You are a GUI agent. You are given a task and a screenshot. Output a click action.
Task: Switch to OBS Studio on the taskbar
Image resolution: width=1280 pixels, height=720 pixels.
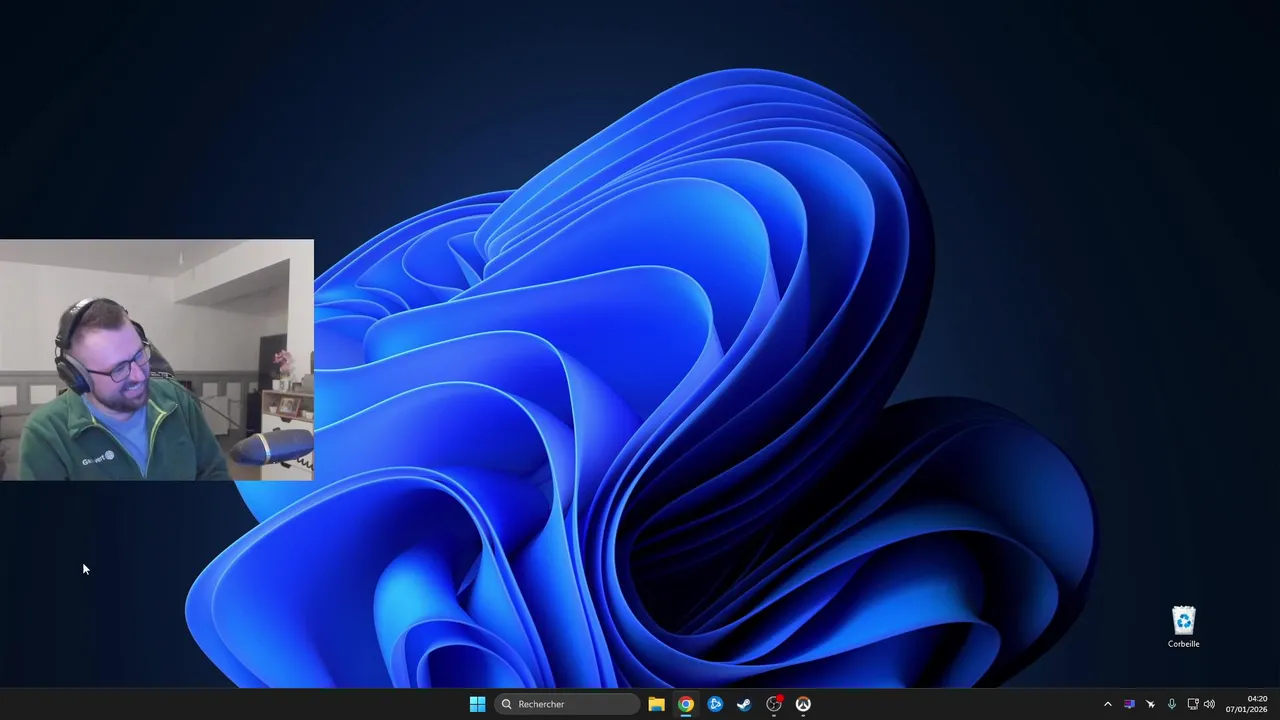[x=774, y=704]
